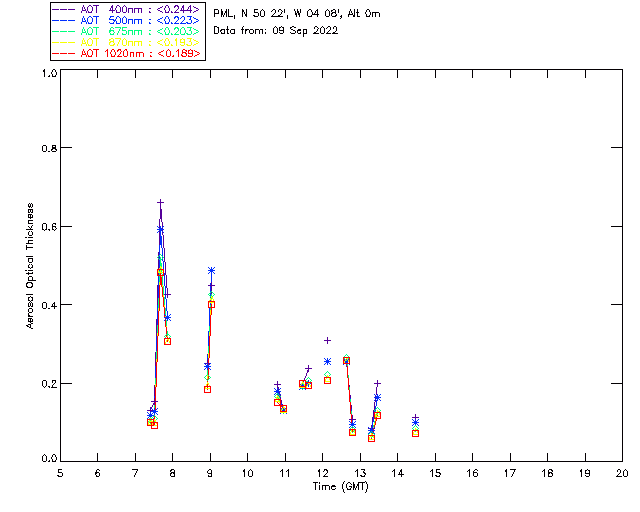Click the x-axis label 9
Screen dimensions: 640x512
(210, 473)
